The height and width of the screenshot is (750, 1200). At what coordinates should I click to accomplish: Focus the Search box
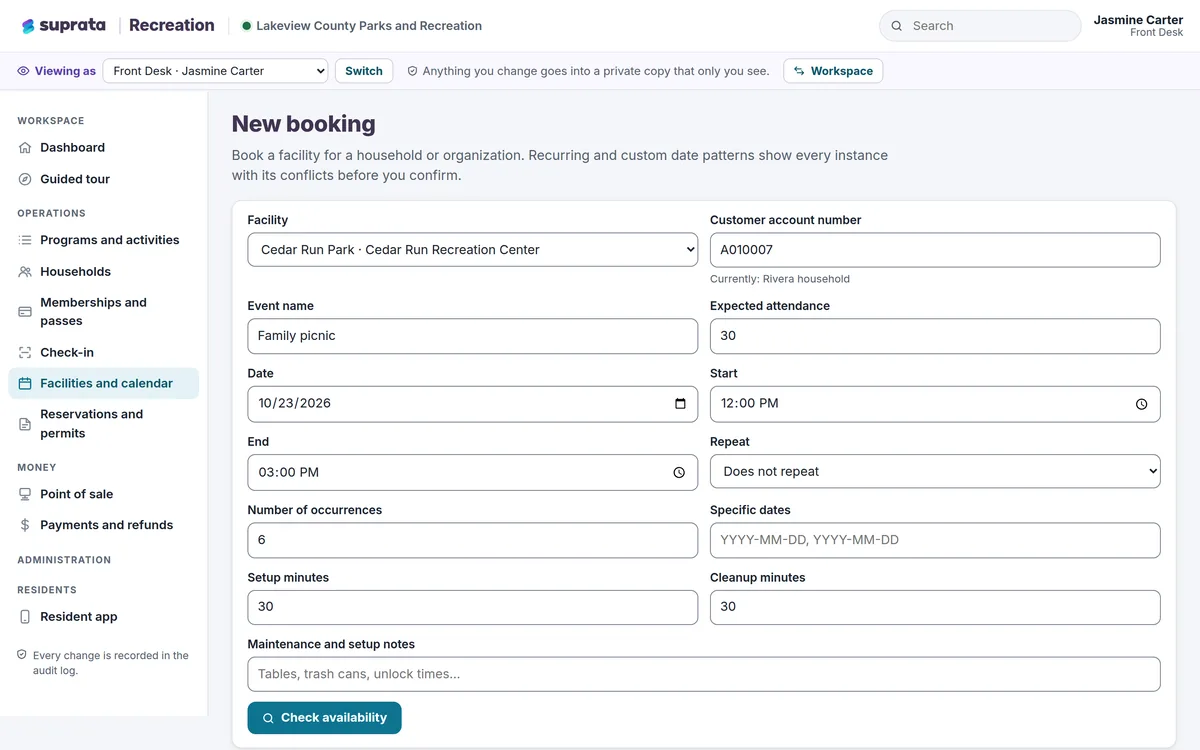tap(980, 26)
